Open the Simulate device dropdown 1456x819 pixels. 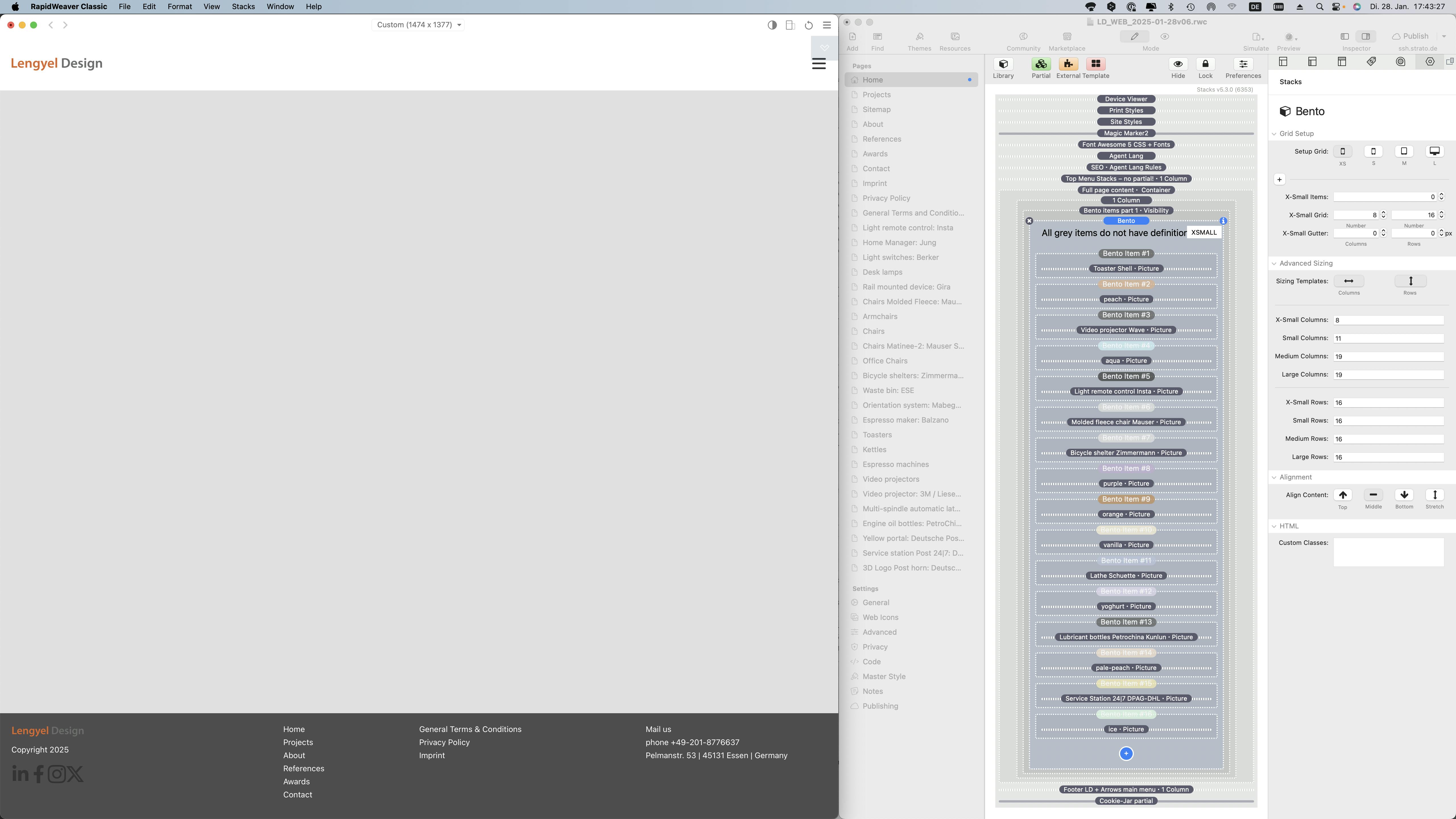click(1258, 37)
